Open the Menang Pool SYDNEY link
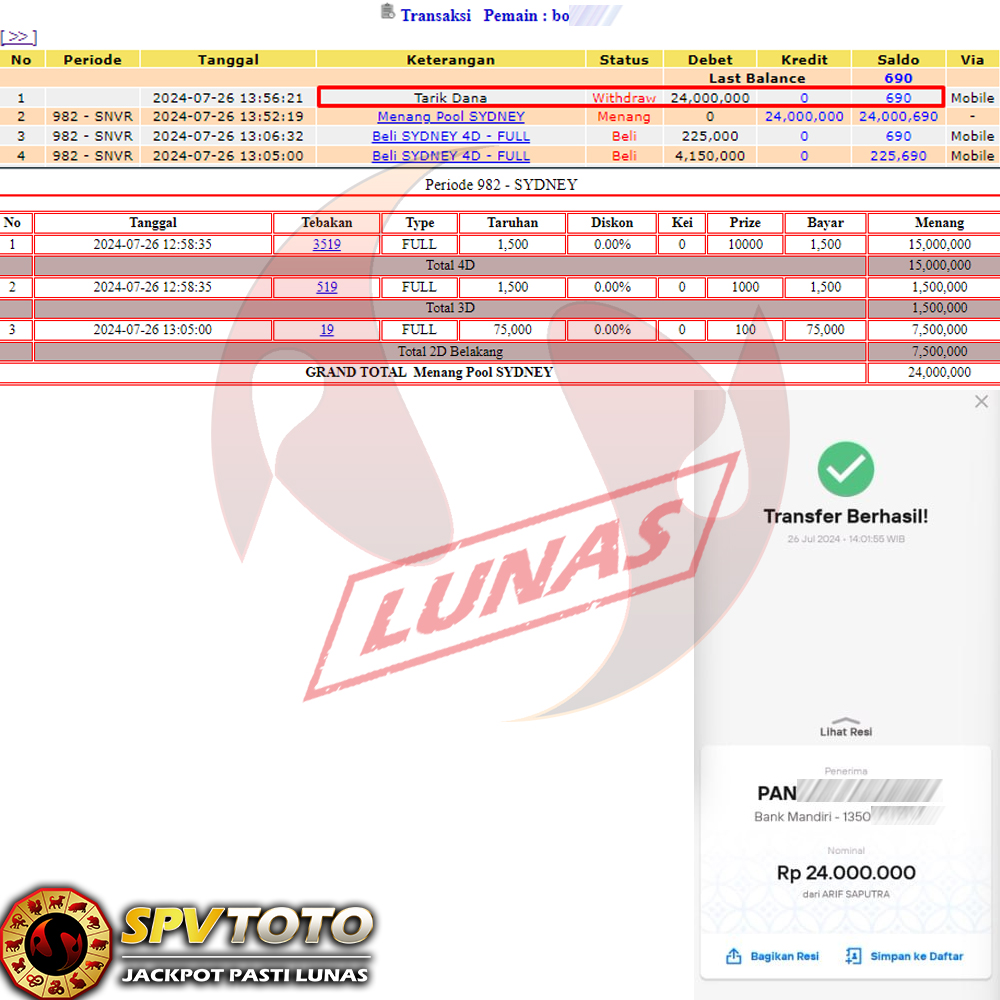The image size is (1000, 1000). point(450,117)
